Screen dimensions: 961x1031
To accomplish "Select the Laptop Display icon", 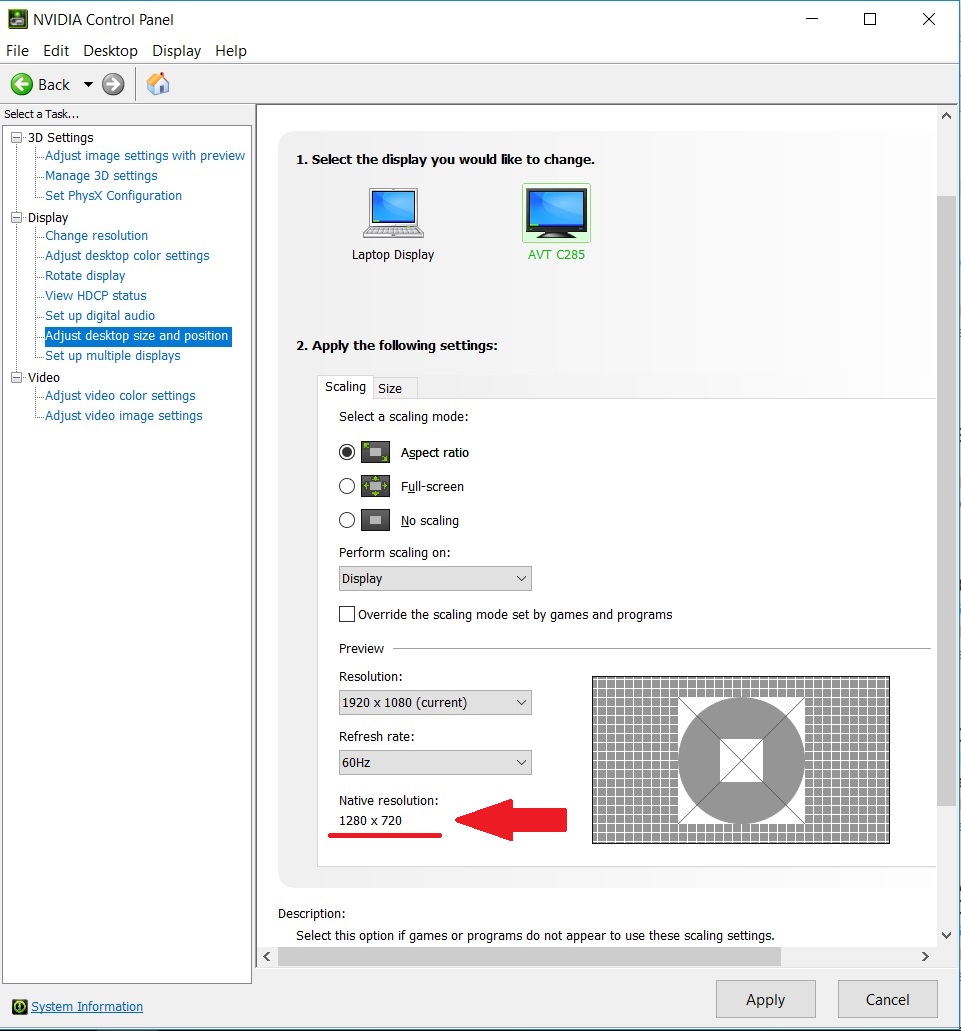I will [x=393, y=212].
